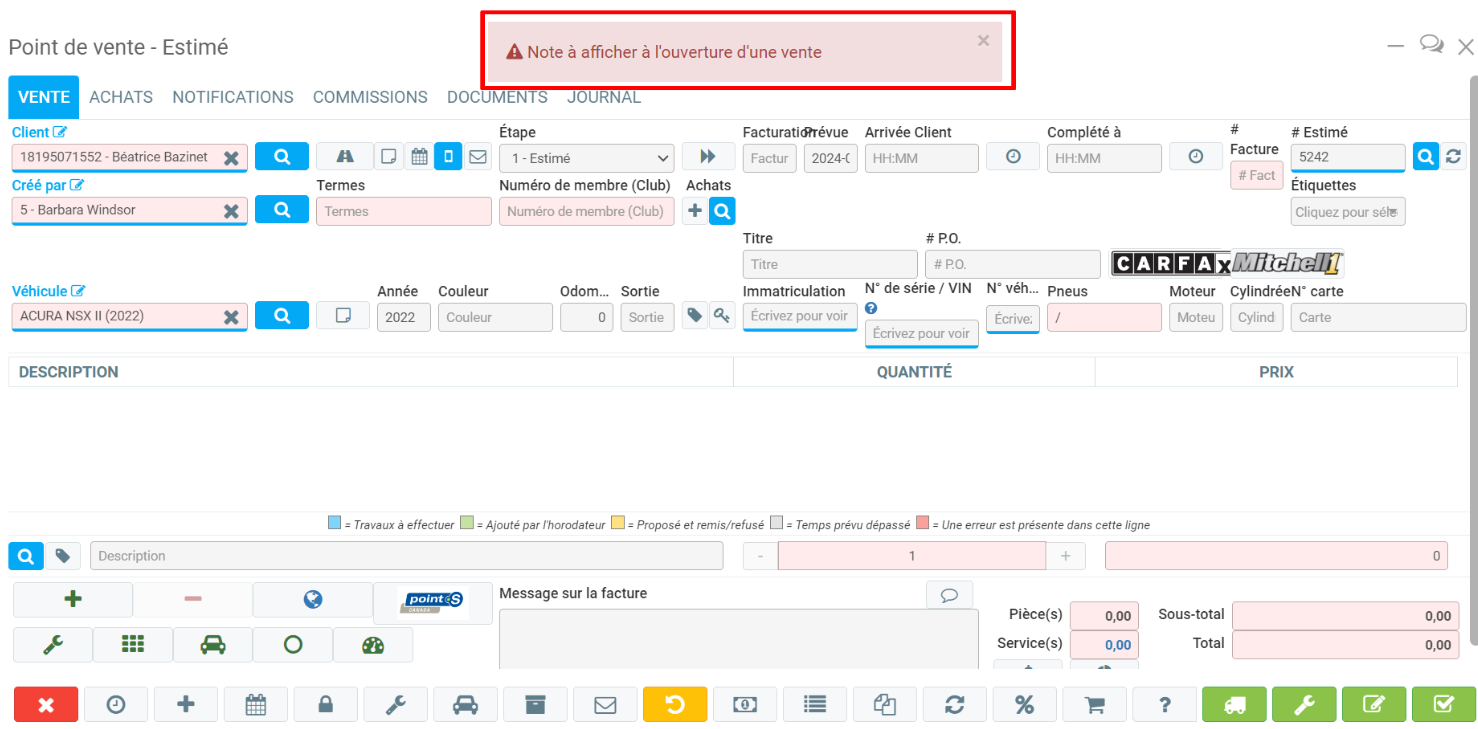Open the calendar icon in the client row
Image resolution: width=1478 pixels, height=729 pixels.
[x=419, y=157]
